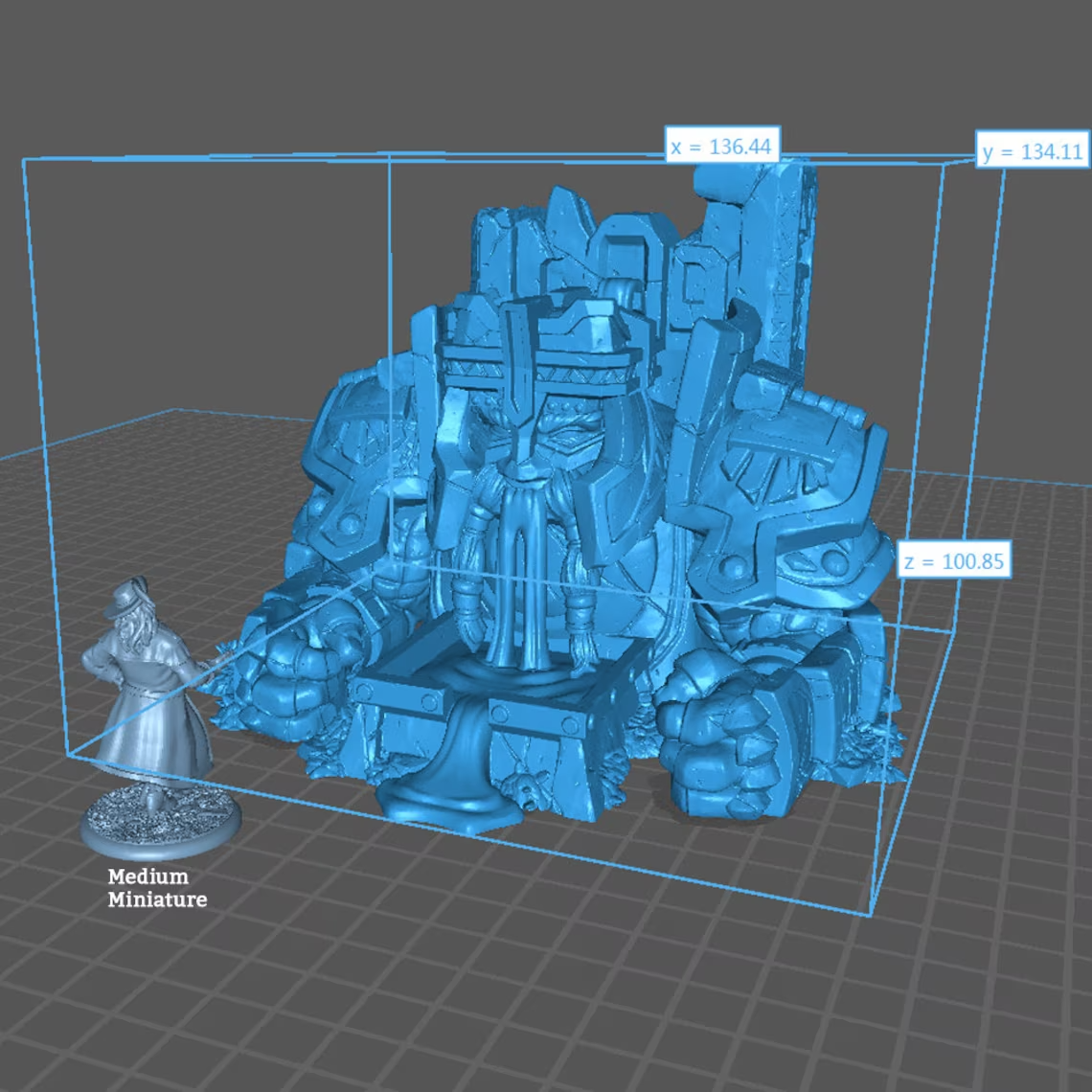Click the bounding box bottom-right corner
The width and height of the screenshot is (1092, 1092).
[870, 915]
